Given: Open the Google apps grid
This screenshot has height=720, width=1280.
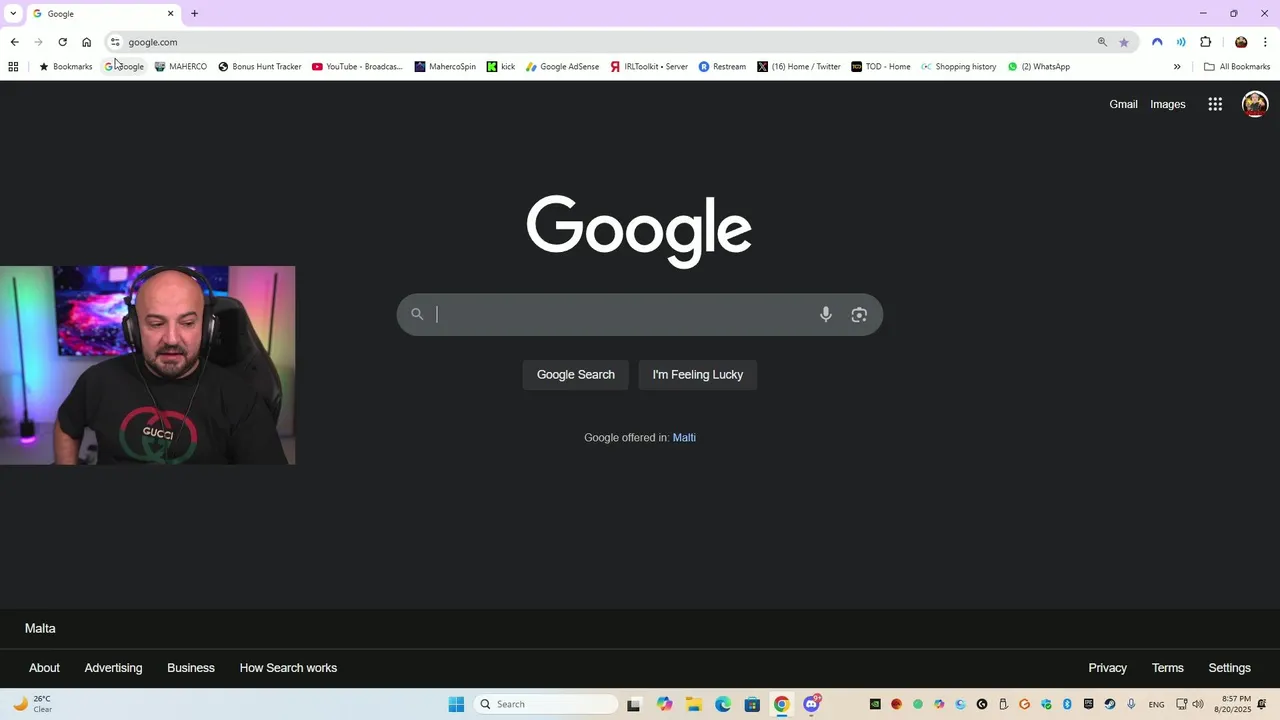Looking at the screenshot, I should tap(1215, 104).
